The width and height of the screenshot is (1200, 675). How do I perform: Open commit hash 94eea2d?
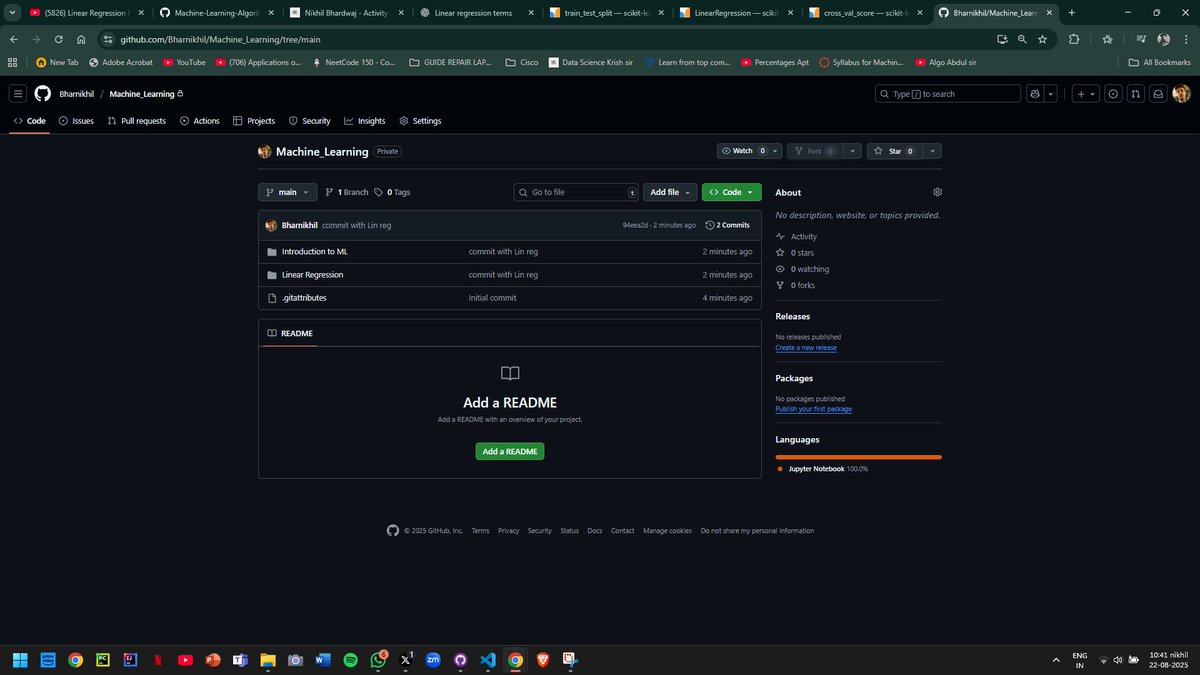[x=636, y=225]
